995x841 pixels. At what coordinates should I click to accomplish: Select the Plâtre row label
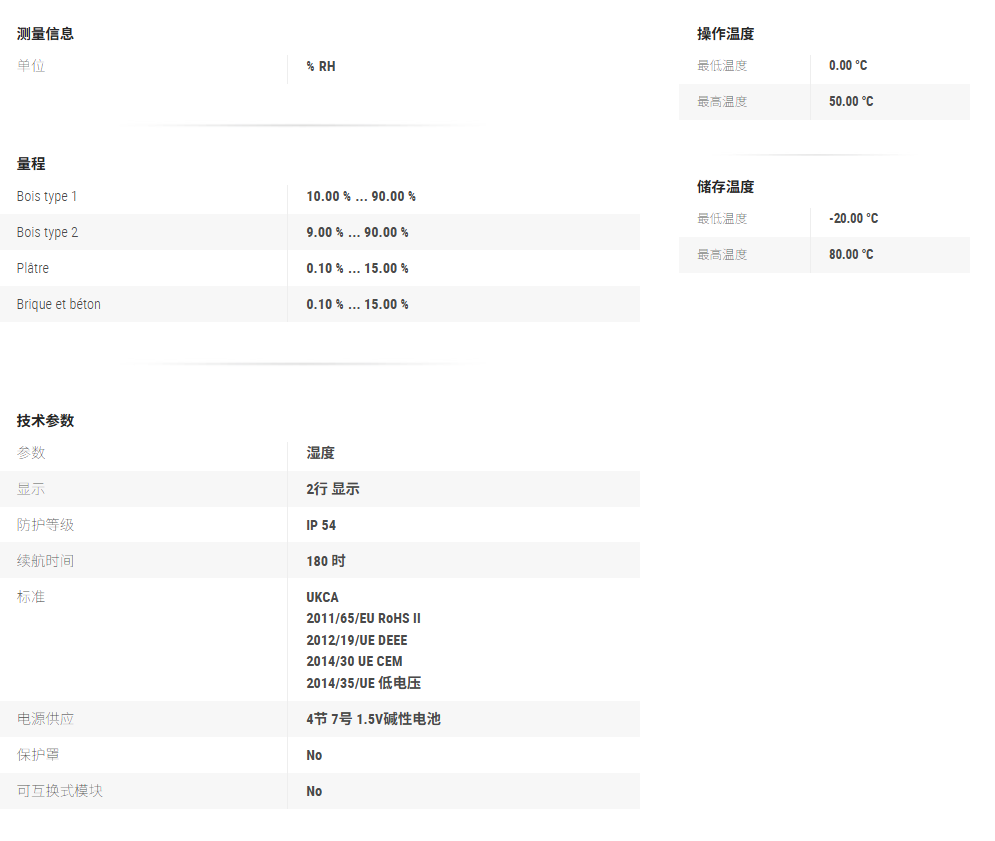33,269
